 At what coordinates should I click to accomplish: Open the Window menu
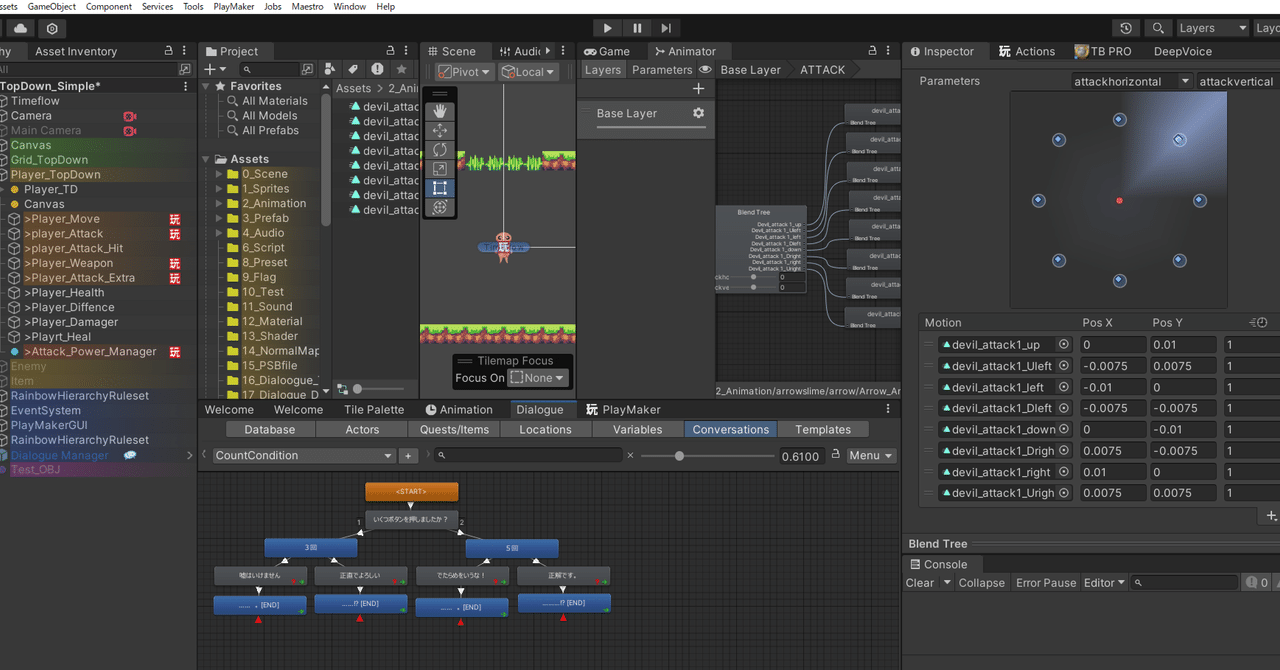[x=348, y=6]
